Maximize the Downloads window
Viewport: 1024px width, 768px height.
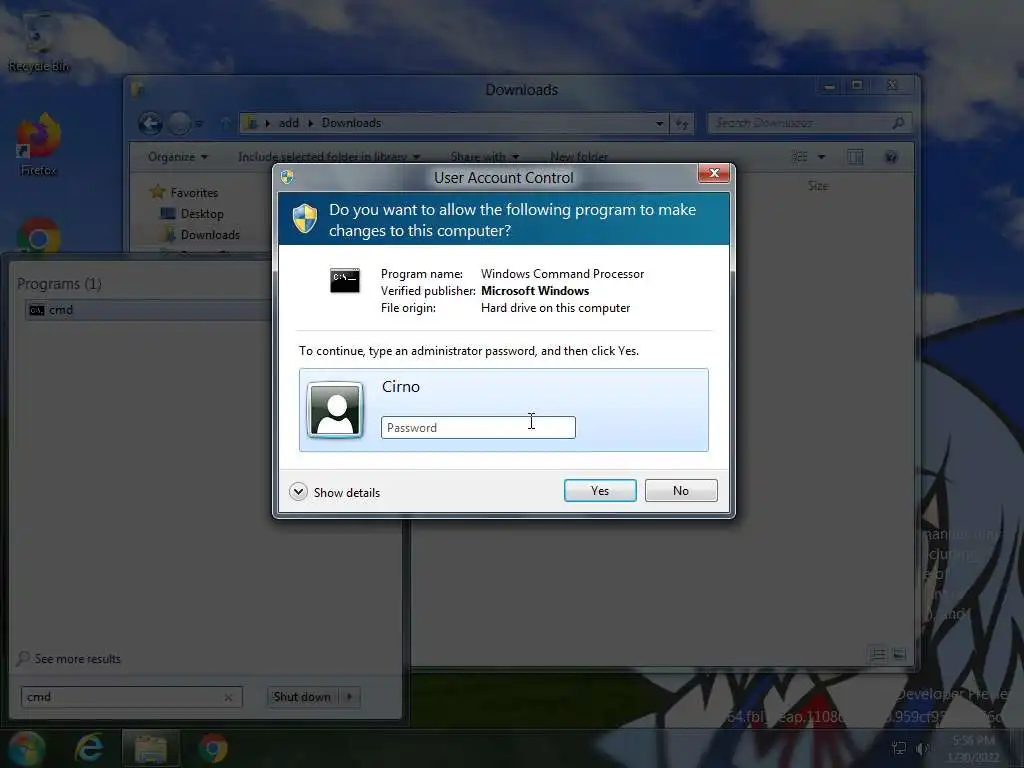[x=857, y=86]
